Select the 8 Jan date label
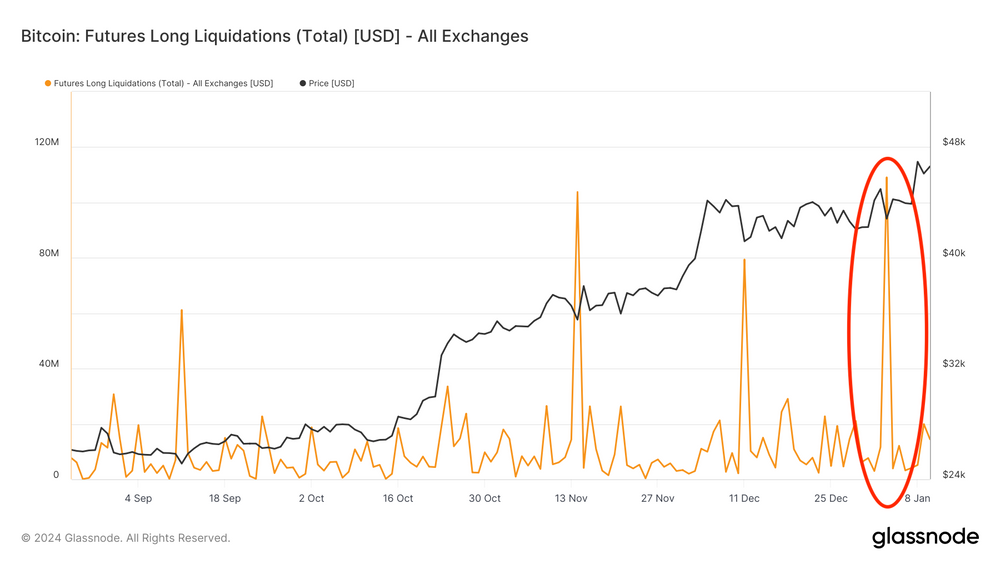Screen dimensions: 1000x563 click(917, 498)
